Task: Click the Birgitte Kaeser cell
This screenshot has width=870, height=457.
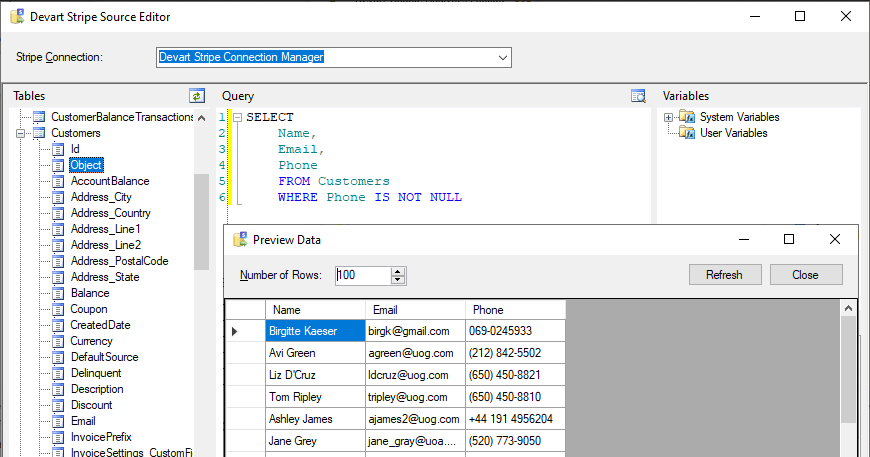Action: coord(315,331)
